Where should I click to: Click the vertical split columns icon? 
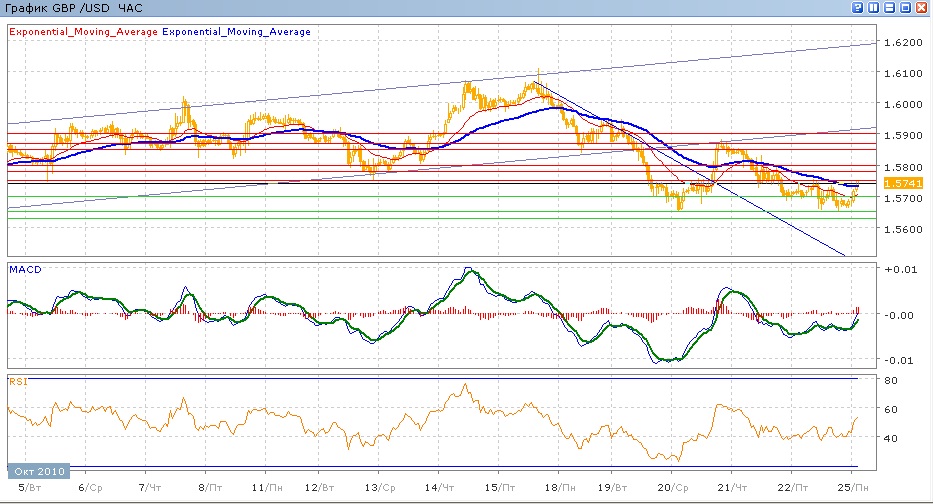(x=874, y=7)
